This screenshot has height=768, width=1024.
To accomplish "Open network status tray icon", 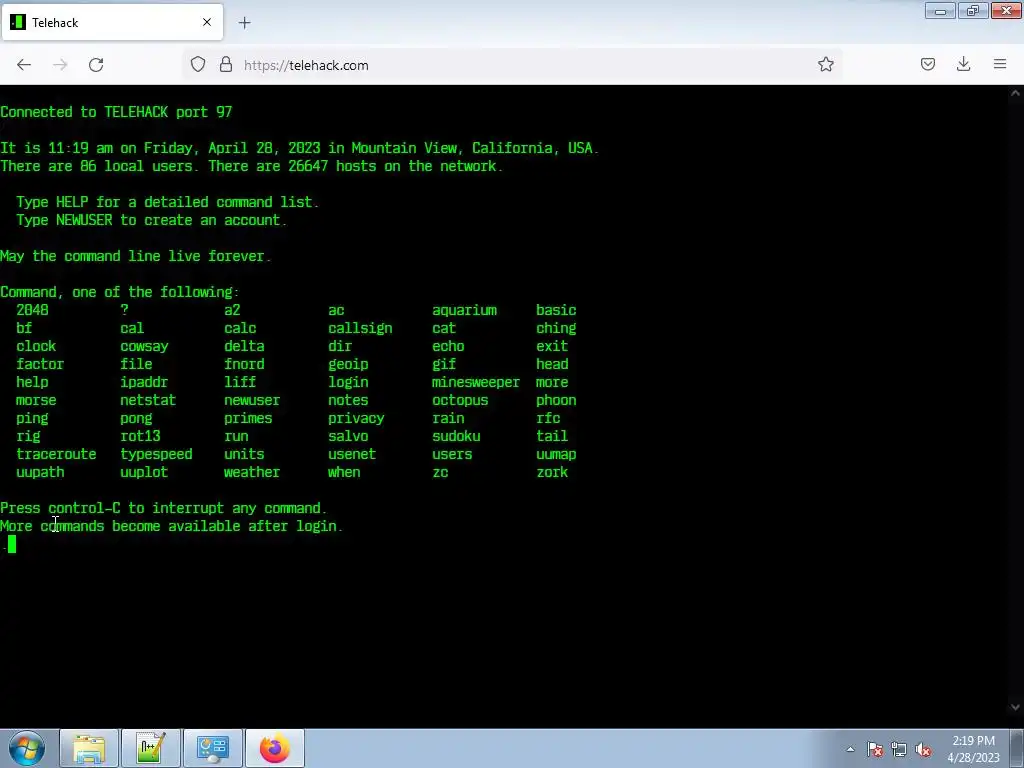I will [899, 749].
